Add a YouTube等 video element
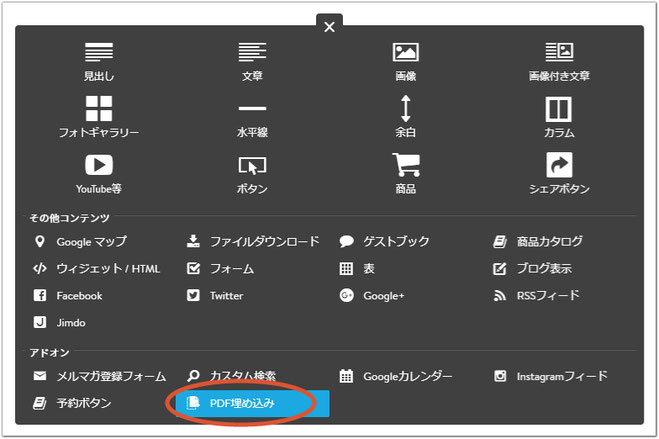Image resolution: width=659 pixels, height=439 pixels. coord(99,174)
